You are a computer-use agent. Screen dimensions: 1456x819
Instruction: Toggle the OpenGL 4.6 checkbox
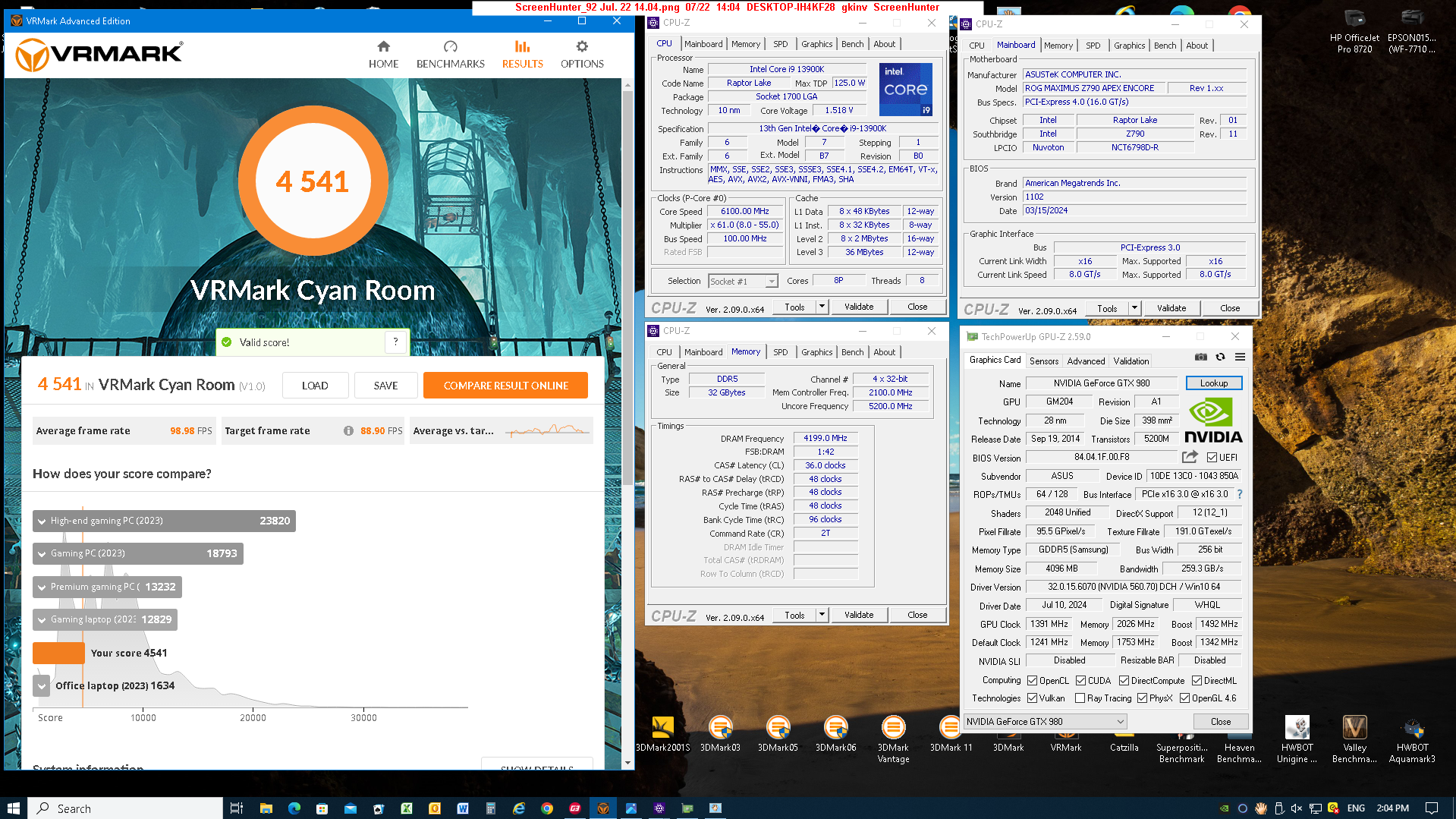tap(1184, 698)
